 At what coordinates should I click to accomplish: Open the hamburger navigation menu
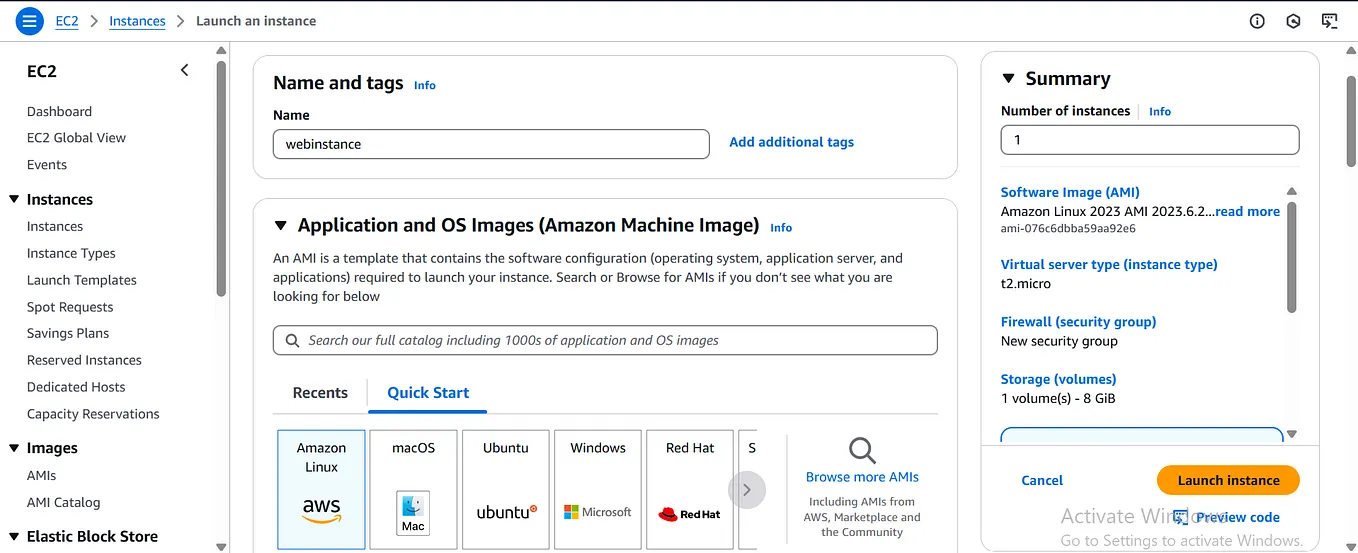click(30, 20)
